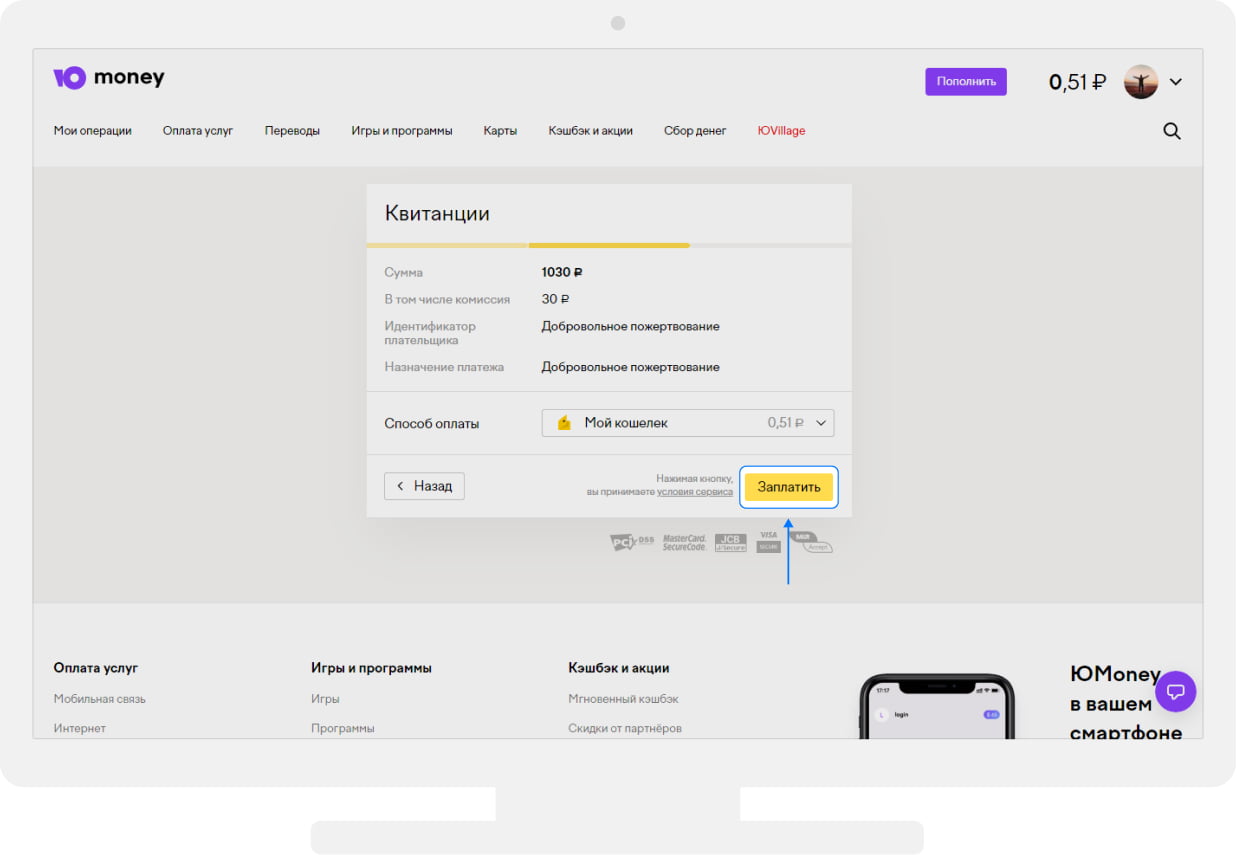Click the JCB J/Secure badge
Image resolution: width=1237 pixels, height=855 pixels.
(x=730, y=542)
